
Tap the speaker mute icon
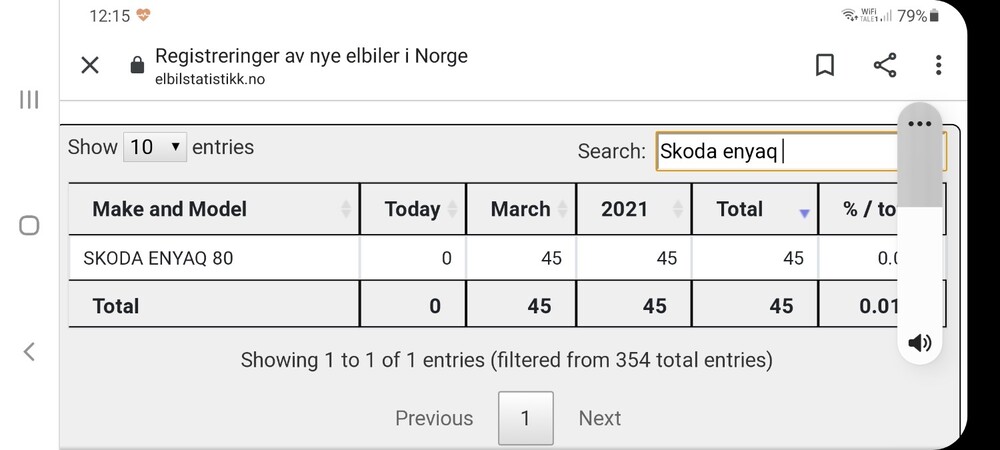919,344
